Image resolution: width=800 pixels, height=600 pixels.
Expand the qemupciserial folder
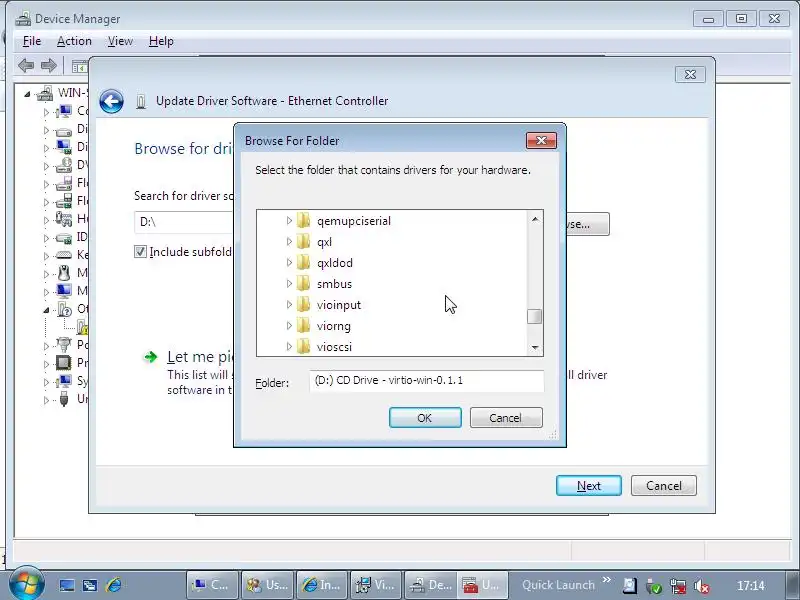[289, 220]
